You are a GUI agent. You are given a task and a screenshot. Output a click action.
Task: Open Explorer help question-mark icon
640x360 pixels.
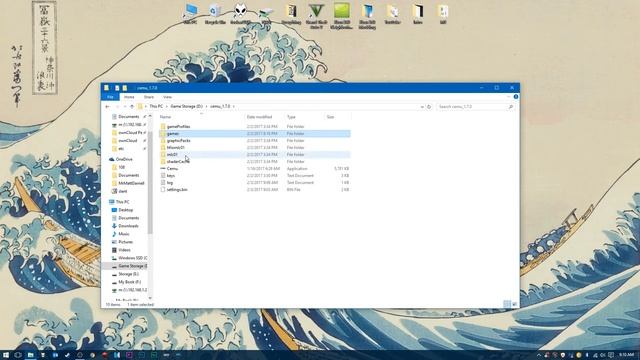click(x=516, y=97)
